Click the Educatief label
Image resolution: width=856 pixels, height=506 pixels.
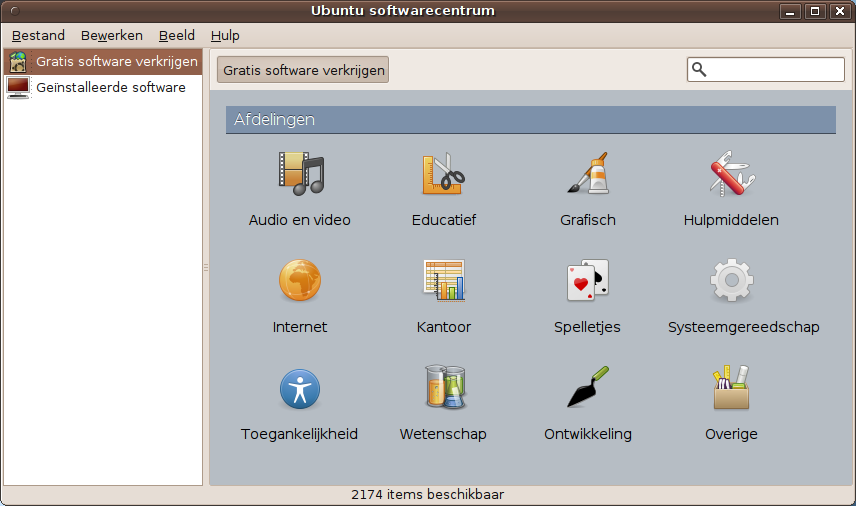tap(444, 220)
